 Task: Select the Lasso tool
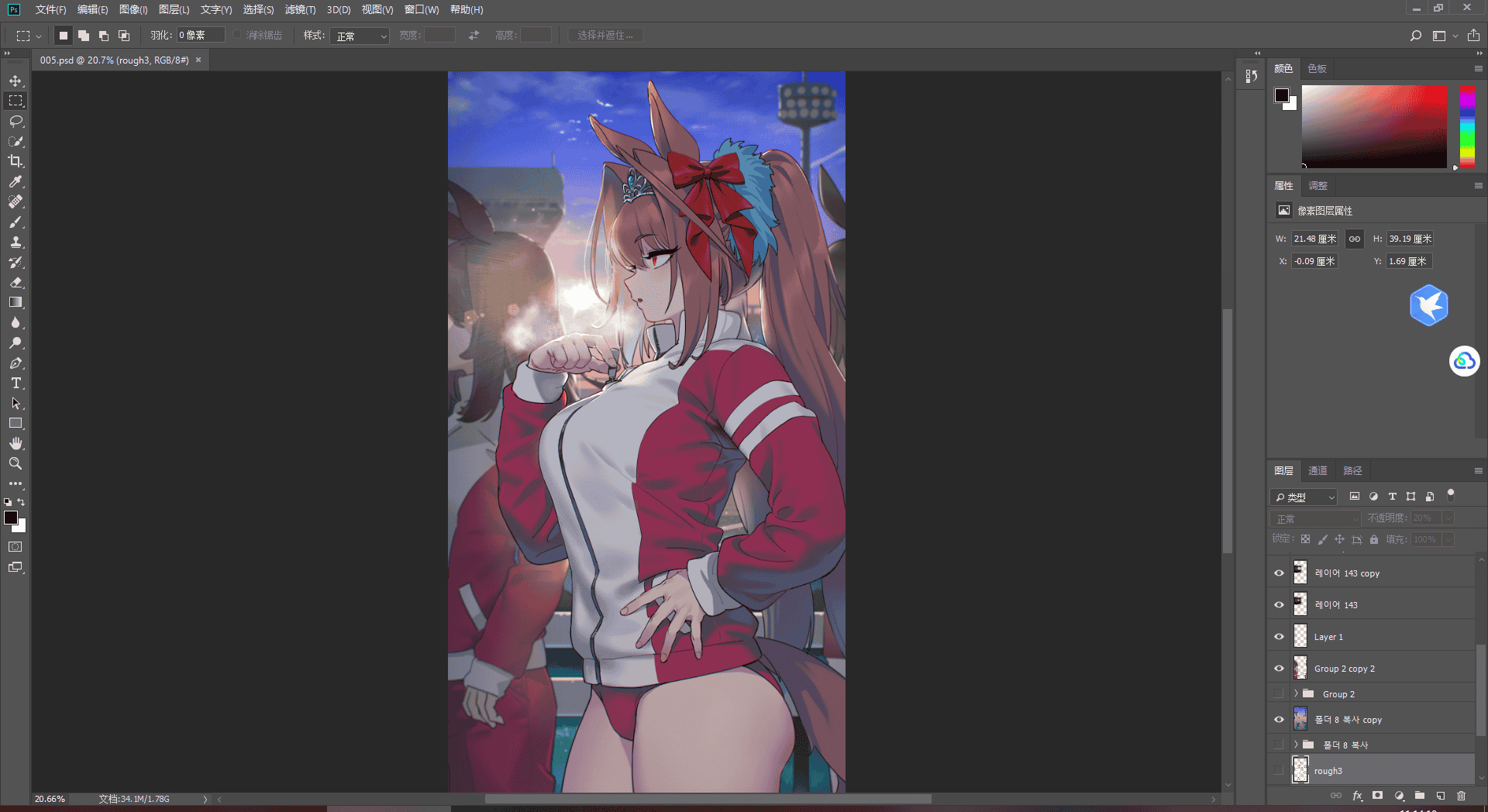(x=15, y=121)
